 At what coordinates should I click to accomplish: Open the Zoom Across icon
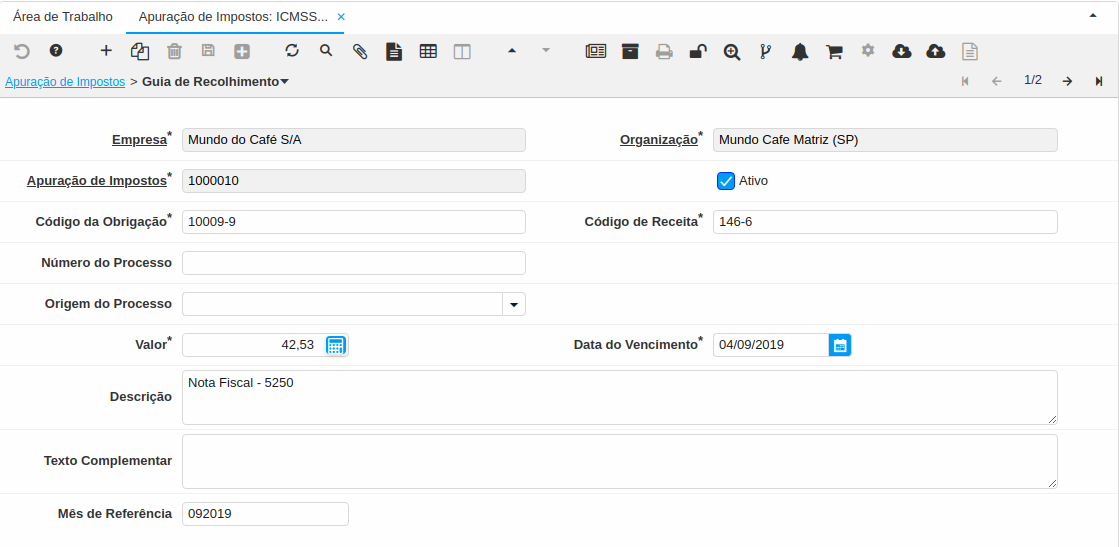click(x=732, y=52)
